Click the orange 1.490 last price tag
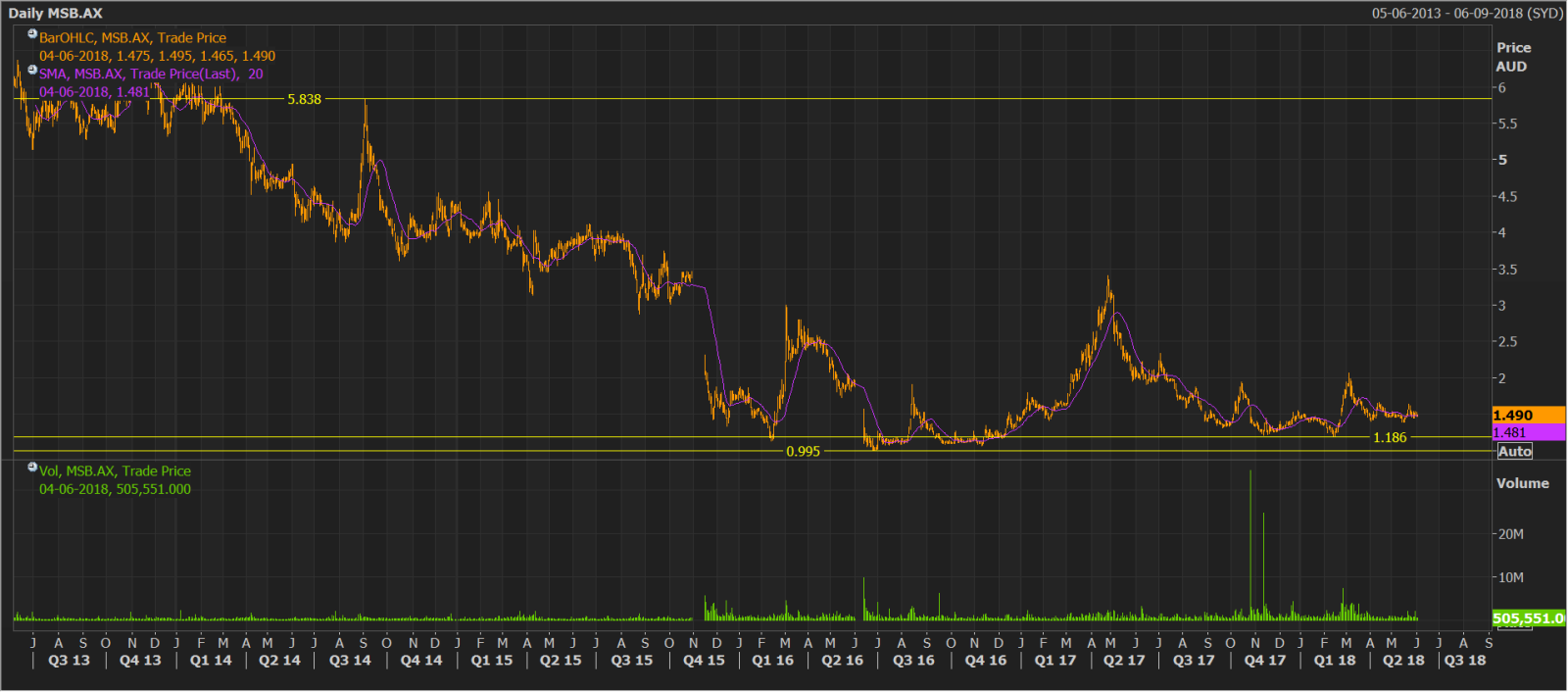This screenshot has height=692, width=1568. tap(1528, 416)
